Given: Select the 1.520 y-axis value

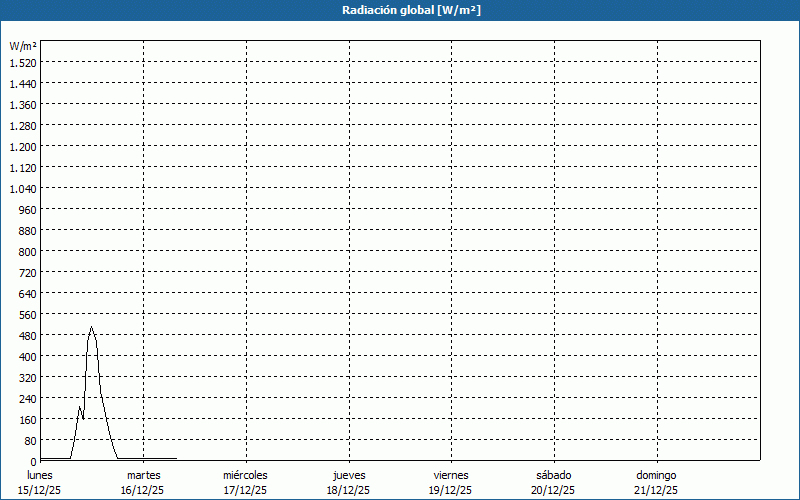Looking at the screenshot, I should coord(23,63).
